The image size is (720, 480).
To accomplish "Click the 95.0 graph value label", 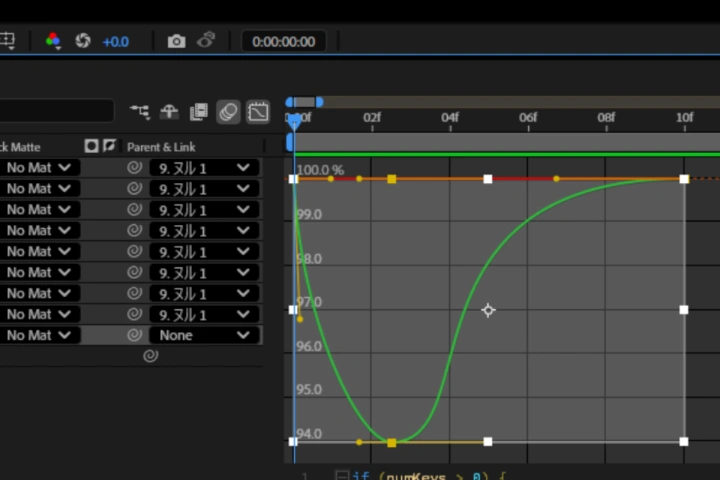I will [309, 390].
